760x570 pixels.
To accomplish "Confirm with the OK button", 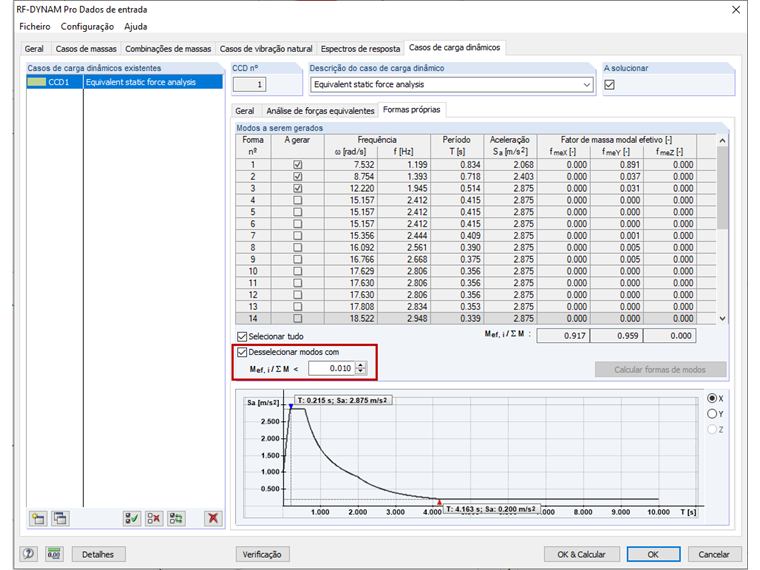I will [653, 554].
